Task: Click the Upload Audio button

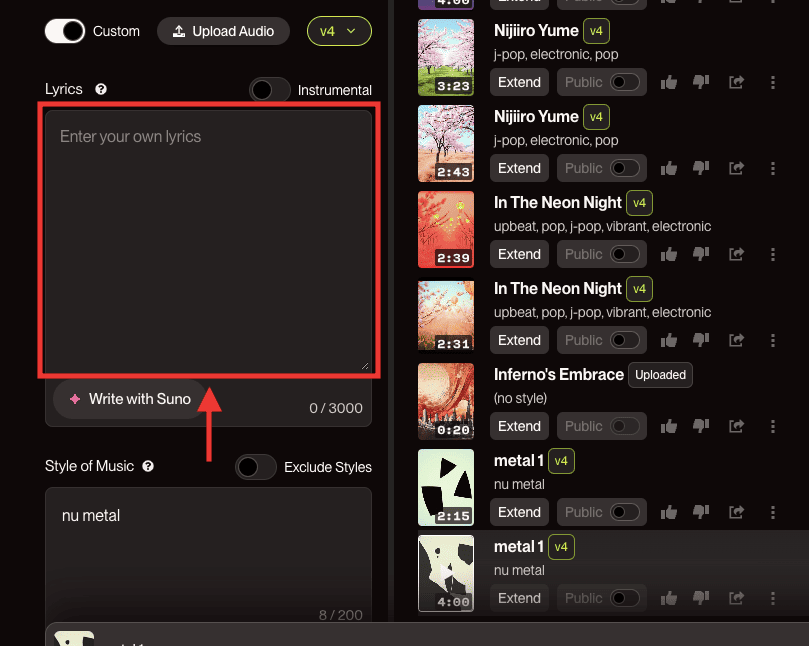Action: pyautogui.click(x=223, y=31)
